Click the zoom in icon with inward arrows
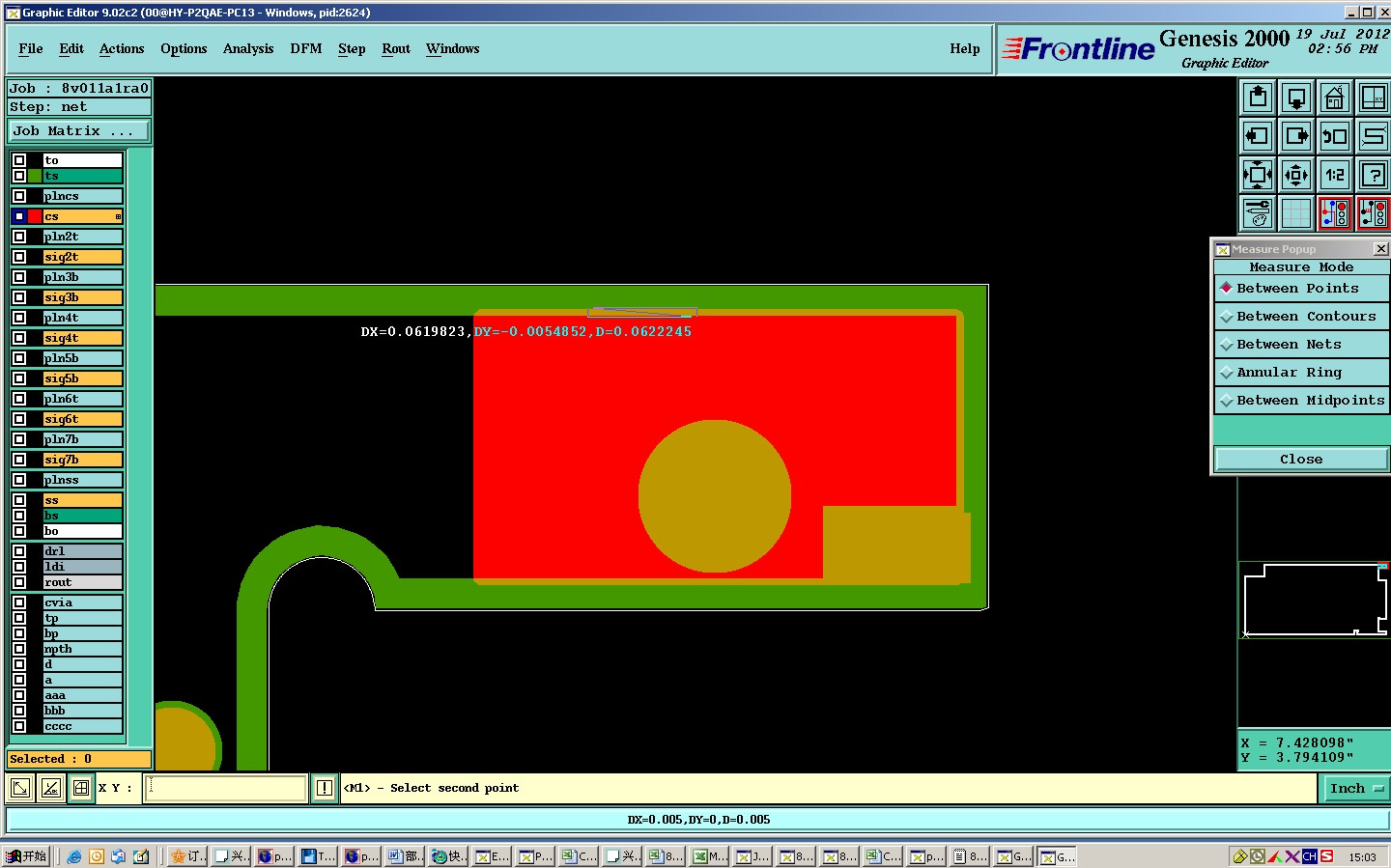 tap(1258, 175)
